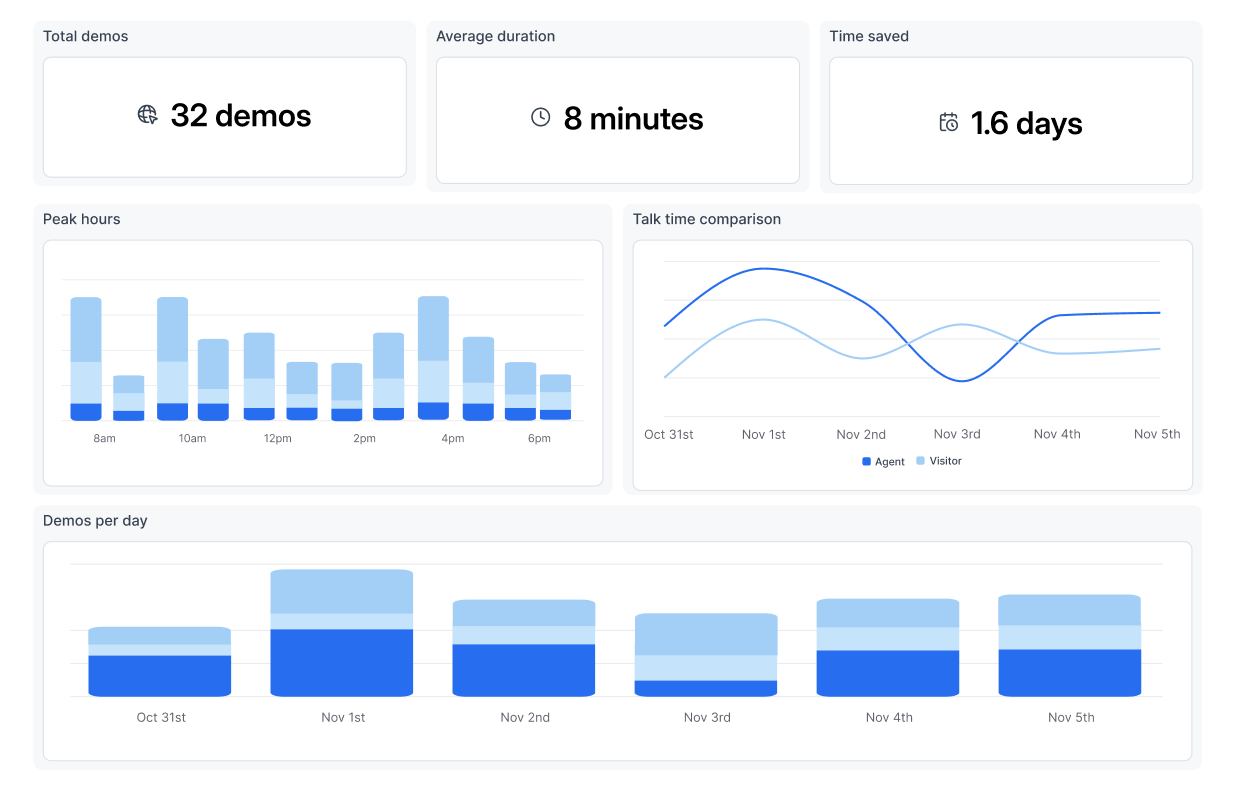Click the "1.6 days" time saved value
1236x802 pixels.
[x=1026, y=124]
